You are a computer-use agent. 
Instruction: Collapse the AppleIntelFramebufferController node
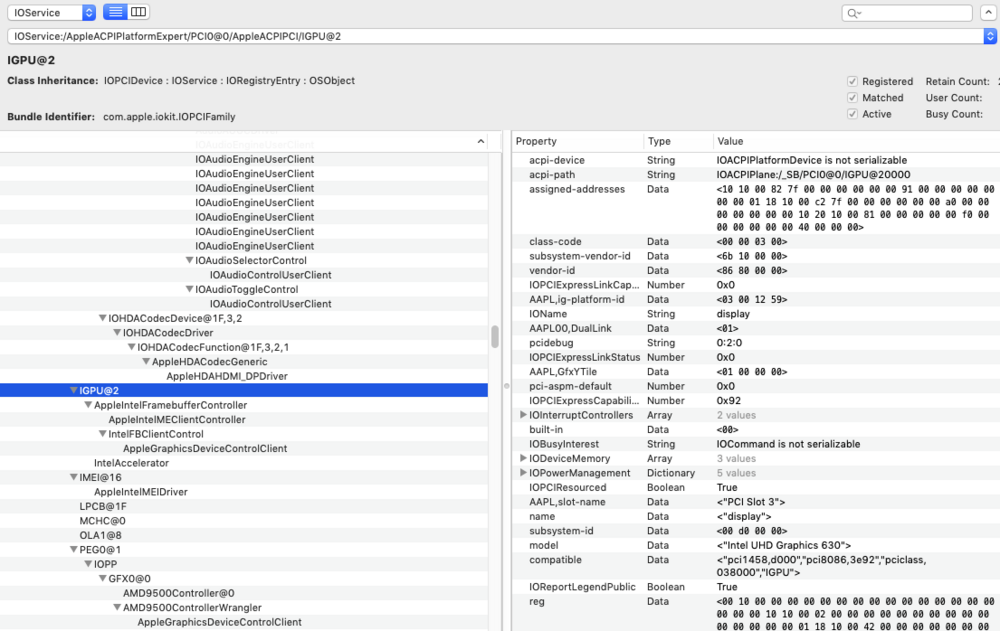87,405
